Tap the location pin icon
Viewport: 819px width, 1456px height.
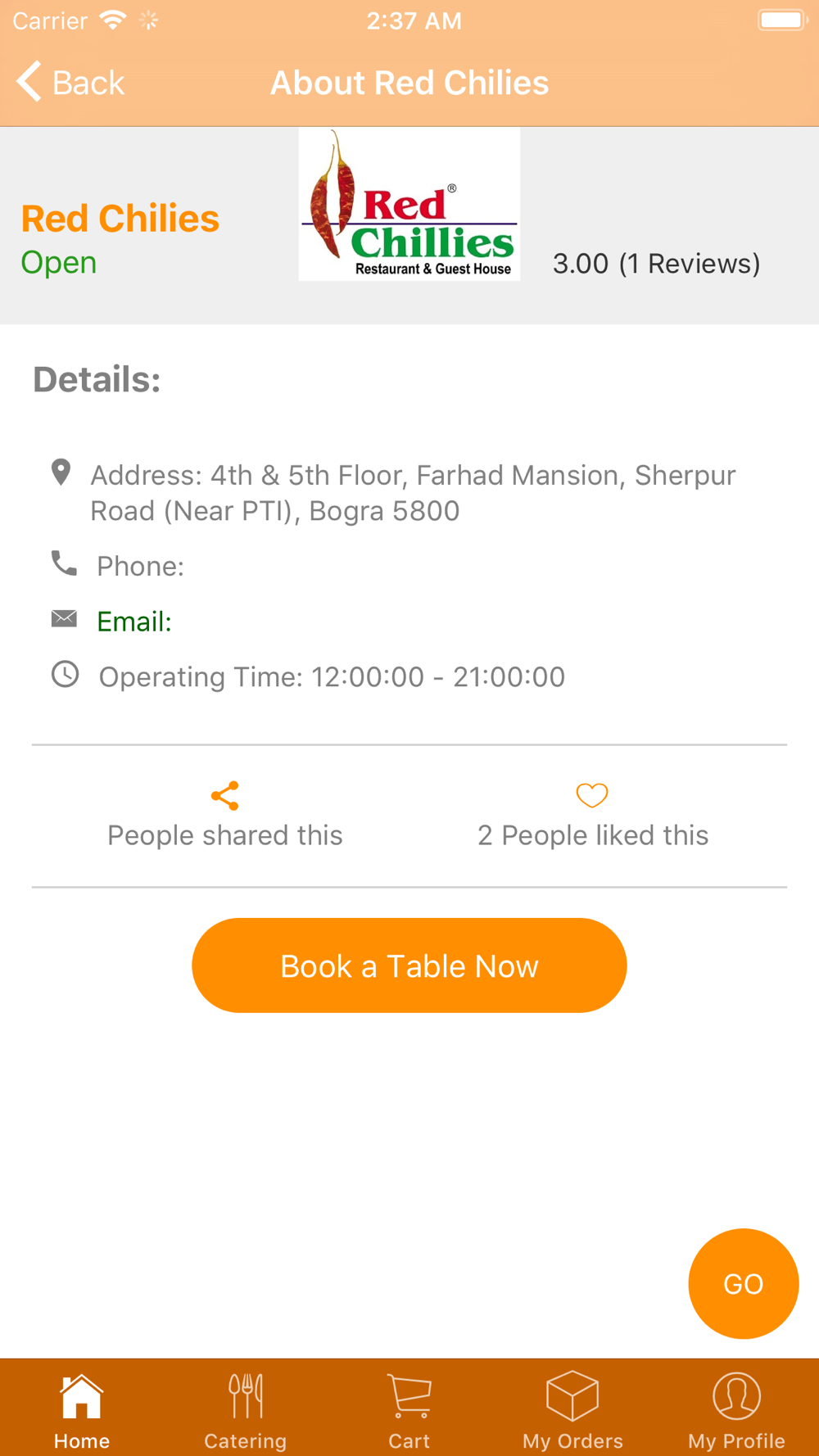pyautogui.click(x=61, y=473)
